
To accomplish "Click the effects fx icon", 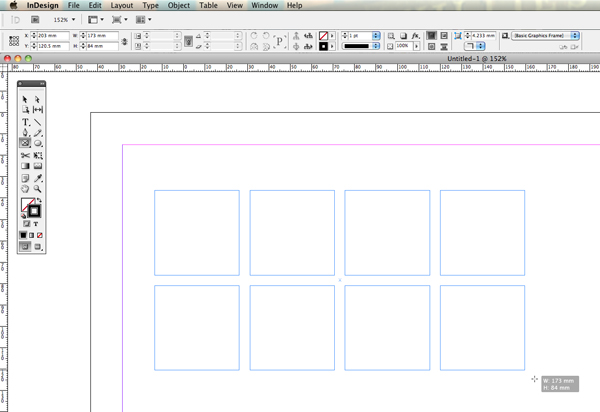I will pos(416,36).
